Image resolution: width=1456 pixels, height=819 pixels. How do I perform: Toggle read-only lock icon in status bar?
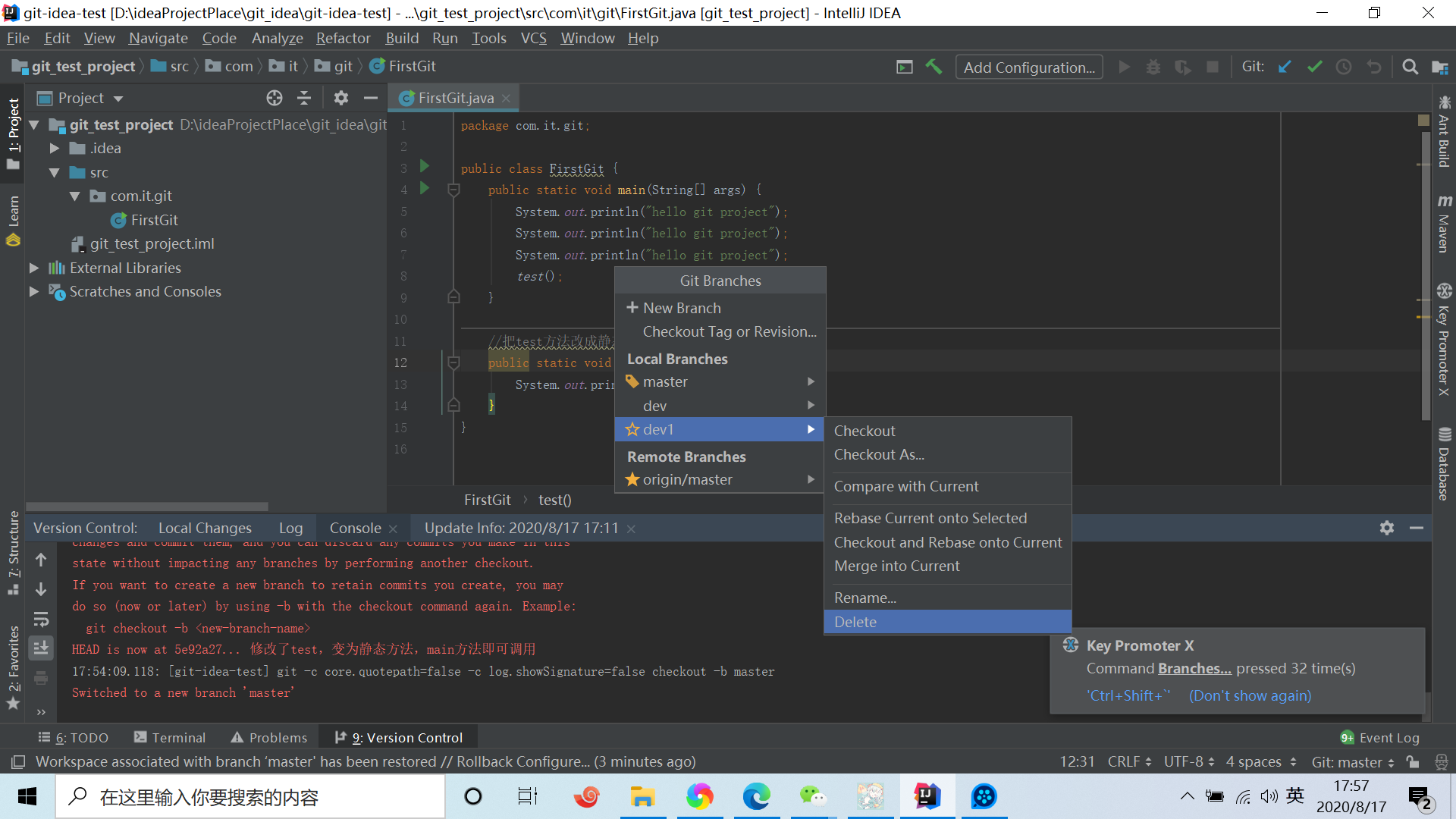(x=1412, y=761)
